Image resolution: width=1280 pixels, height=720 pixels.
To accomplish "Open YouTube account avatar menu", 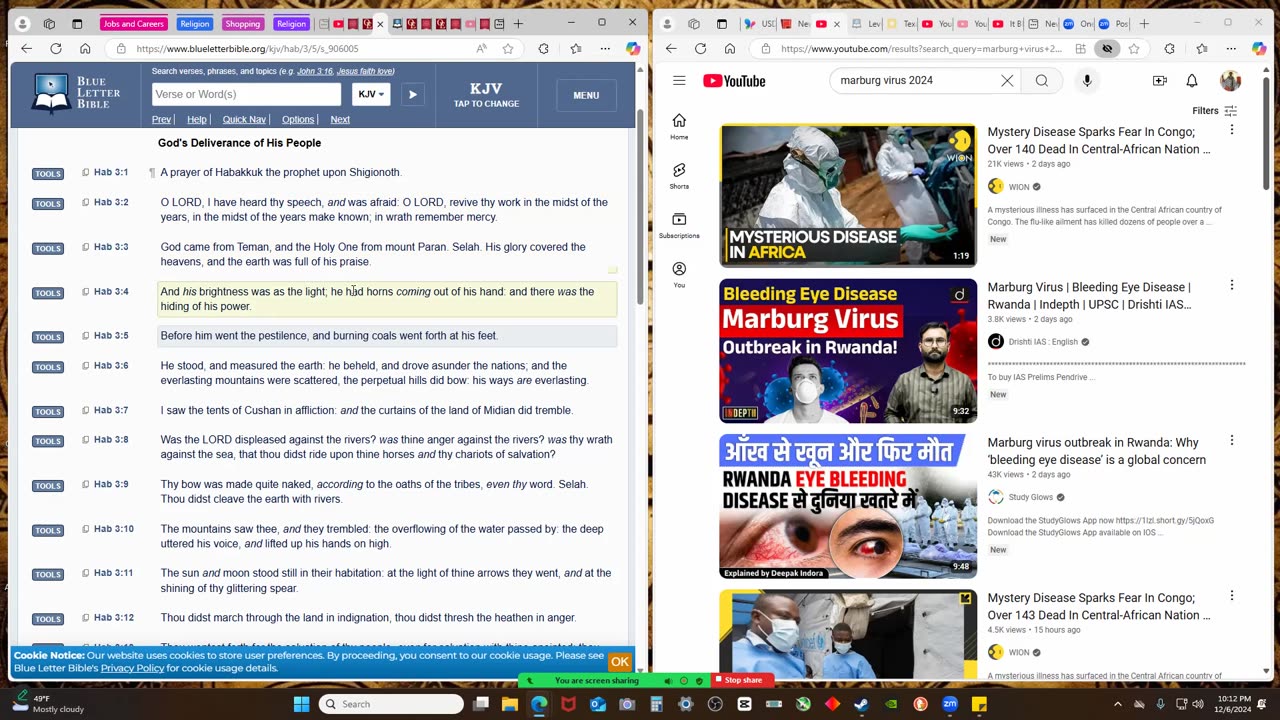I will 1230,81.
